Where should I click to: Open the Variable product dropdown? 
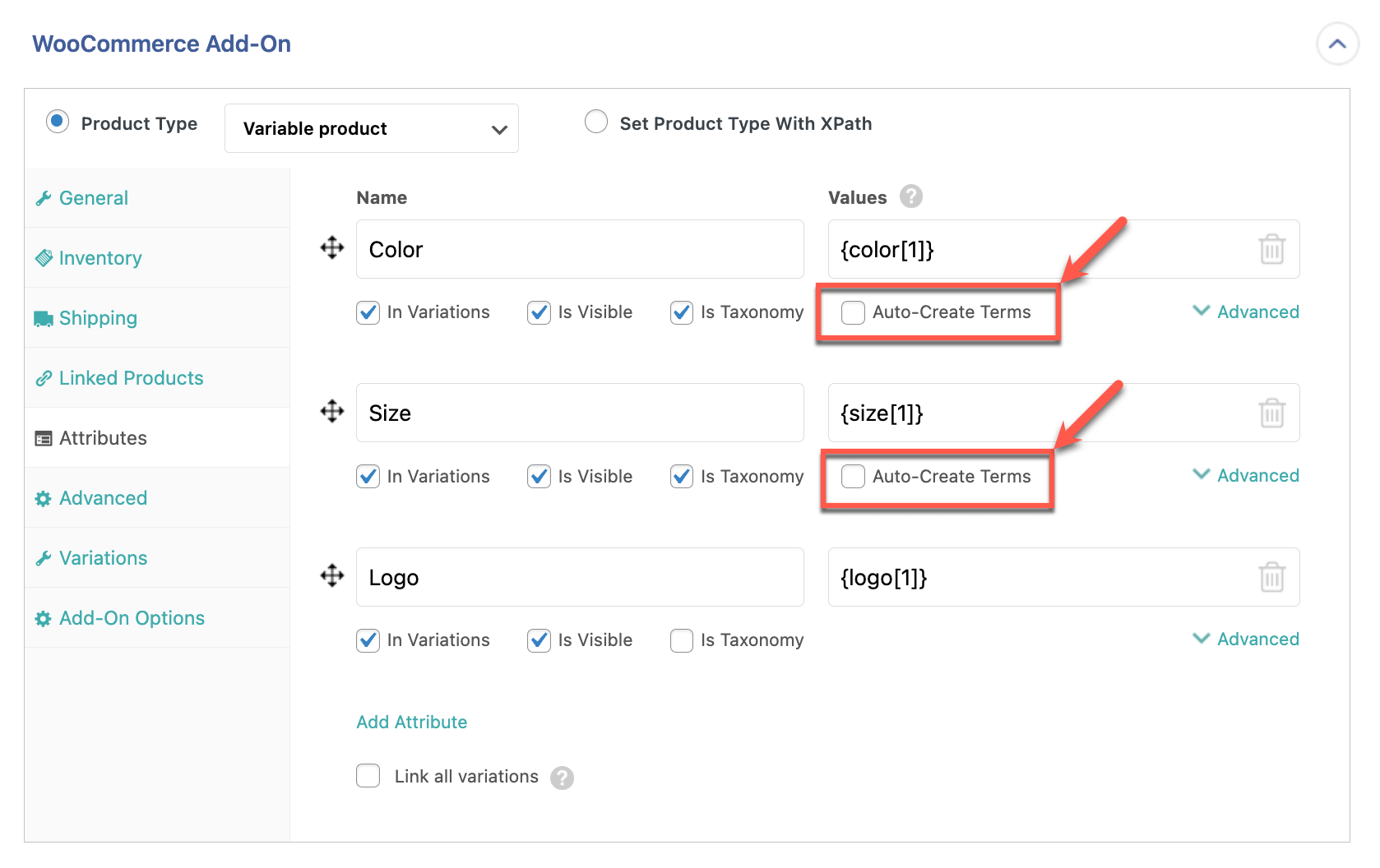[x=372, y=128]
